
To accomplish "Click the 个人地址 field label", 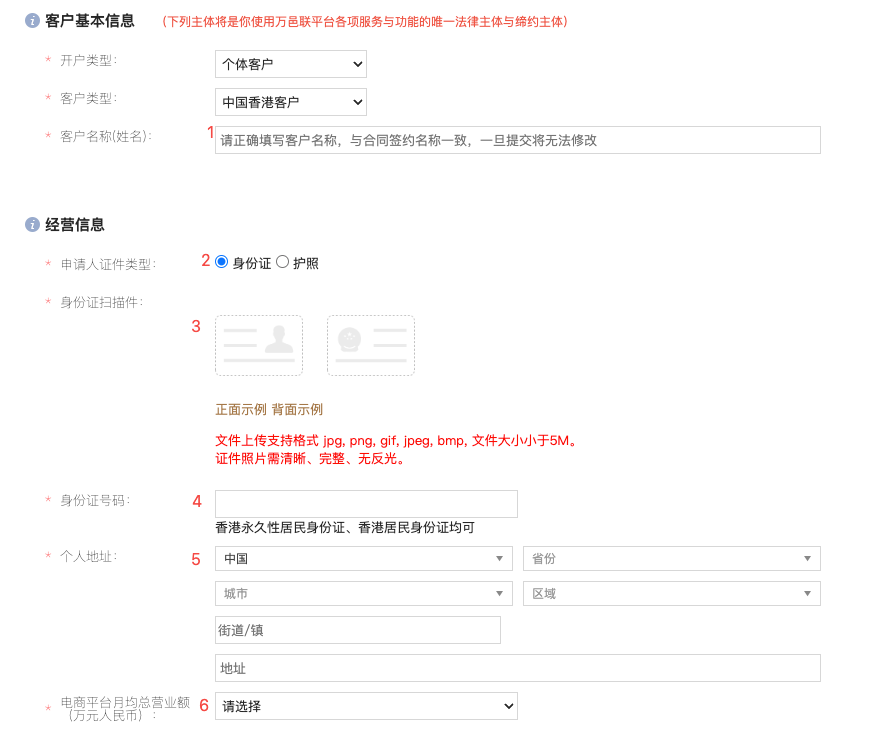I will (88, 557).
